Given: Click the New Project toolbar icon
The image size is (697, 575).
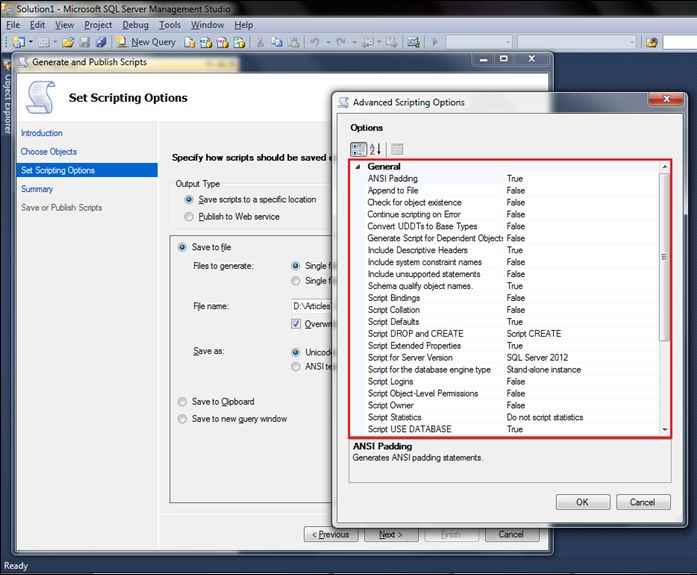Looking at the screenshot, I should (19, 42).
